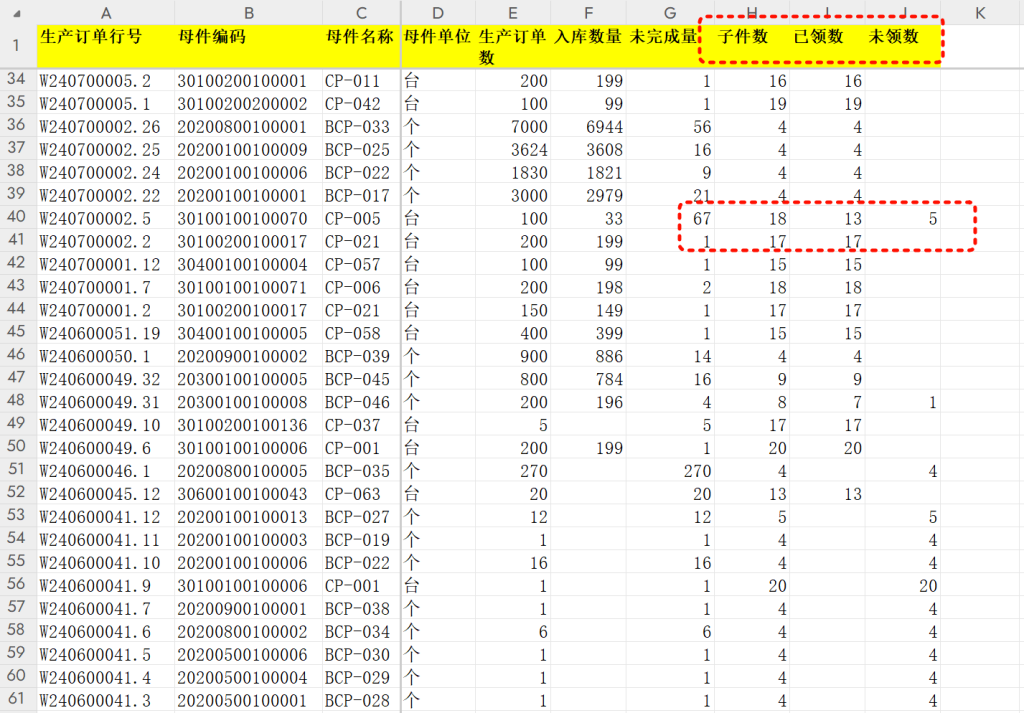This screenshot has width=1024, height=713.
Task: Click header cell 未完成量
Action: click(x=670, y=46)
